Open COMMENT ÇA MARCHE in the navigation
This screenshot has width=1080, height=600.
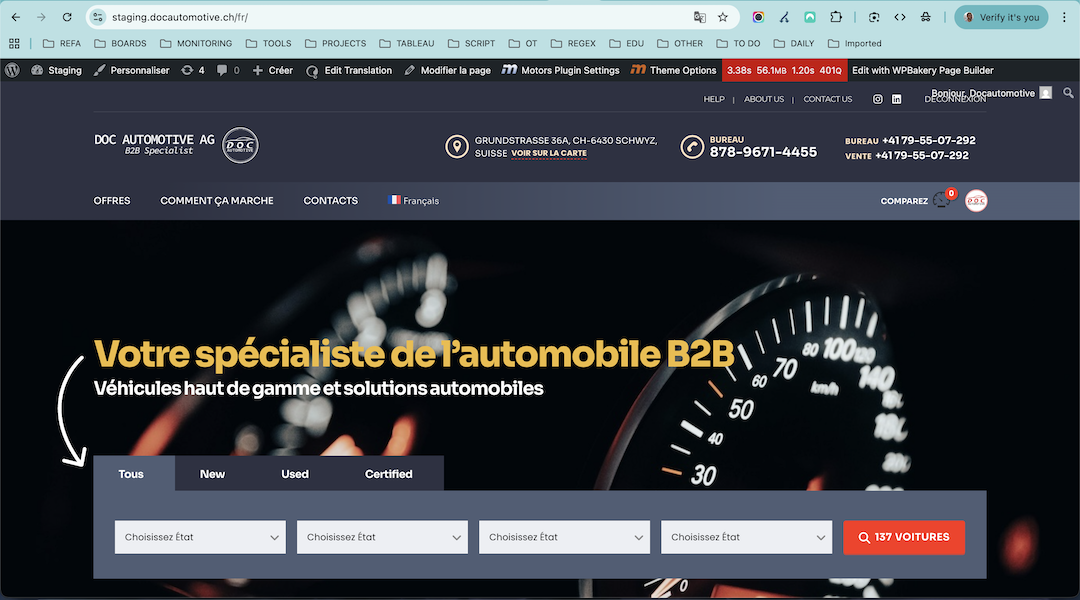[217, 200]
